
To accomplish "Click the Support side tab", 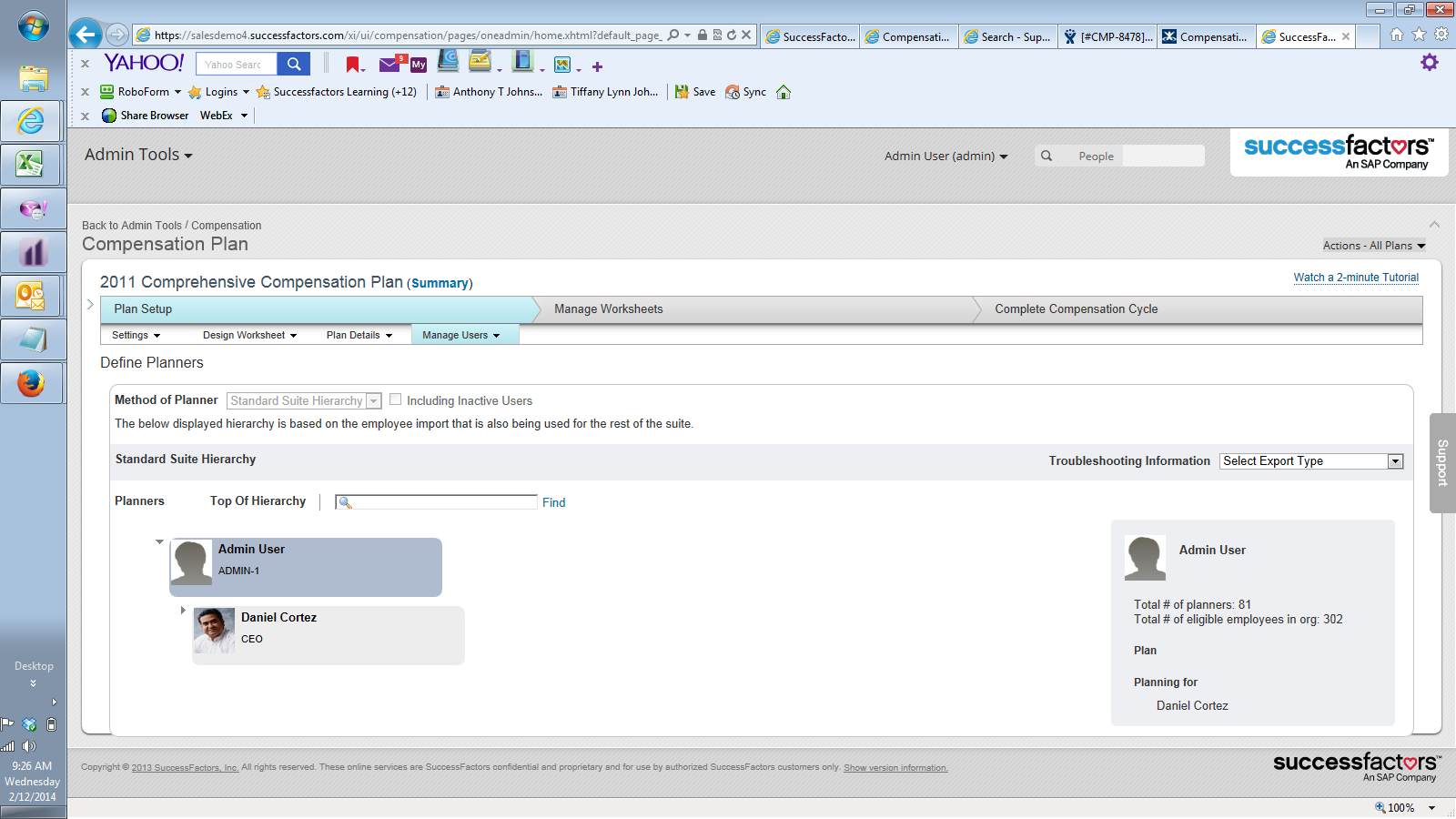I will coord(1442,463).
